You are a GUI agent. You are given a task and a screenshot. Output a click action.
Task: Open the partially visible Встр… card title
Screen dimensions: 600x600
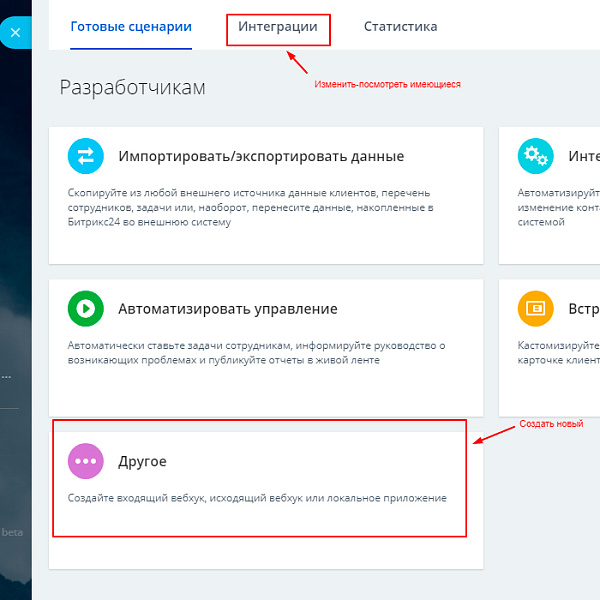pos(583,309)
